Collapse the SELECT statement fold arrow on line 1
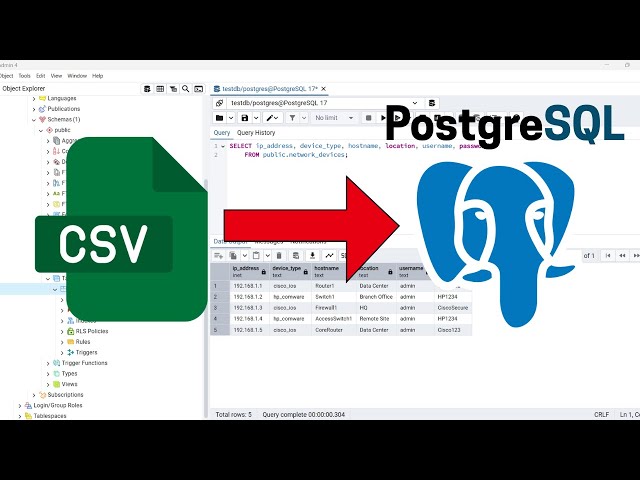Screen dimensions: 640x480 (x=223, y=146)
